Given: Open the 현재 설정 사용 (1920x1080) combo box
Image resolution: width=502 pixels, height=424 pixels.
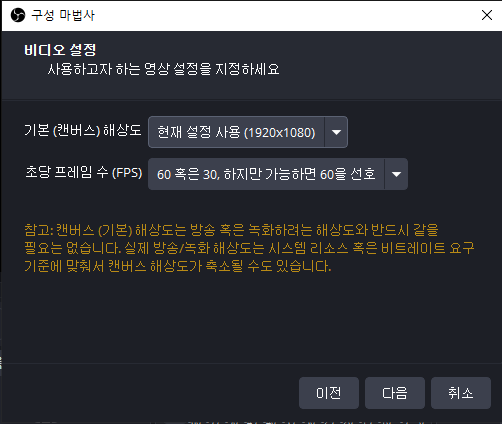Looking at the screenshot, I should tap(248, 132).
